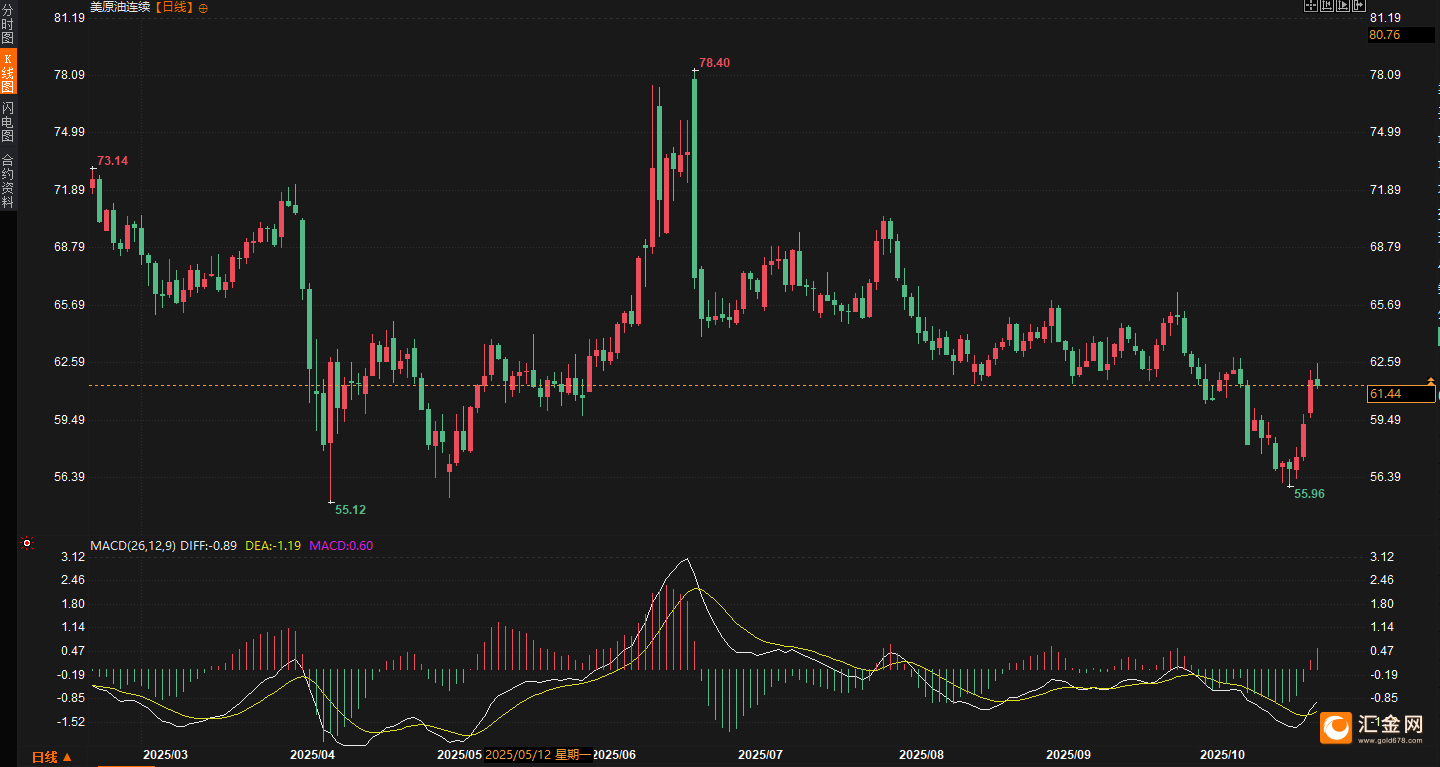This screenshot has height=767, width=1440.
Task: Switch to the 分时图 tab
Action: point(8,24)
